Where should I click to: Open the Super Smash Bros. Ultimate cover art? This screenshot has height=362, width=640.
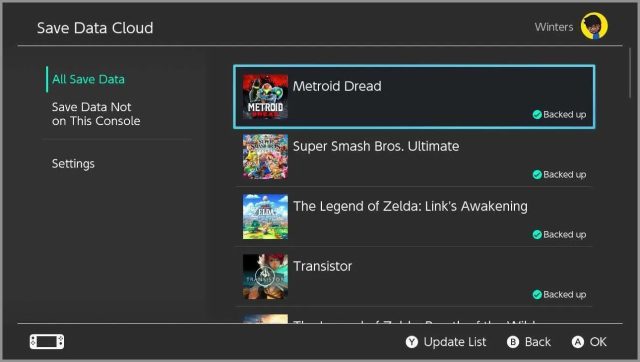coord(265,157)
